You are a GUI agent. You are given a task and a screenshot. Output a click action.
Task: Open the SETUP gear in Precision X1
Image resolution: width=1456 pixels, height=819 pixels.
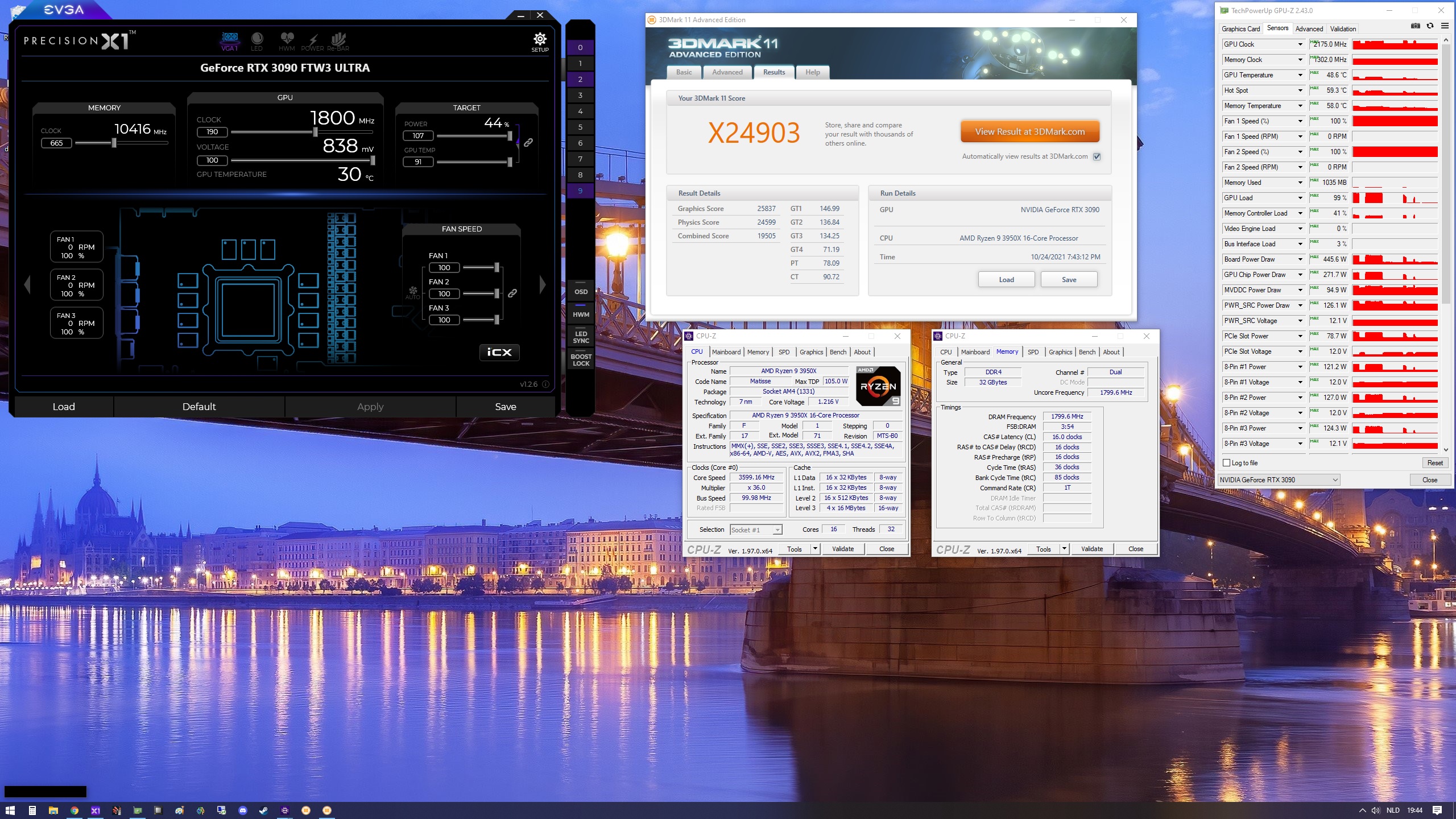point(540,42)
